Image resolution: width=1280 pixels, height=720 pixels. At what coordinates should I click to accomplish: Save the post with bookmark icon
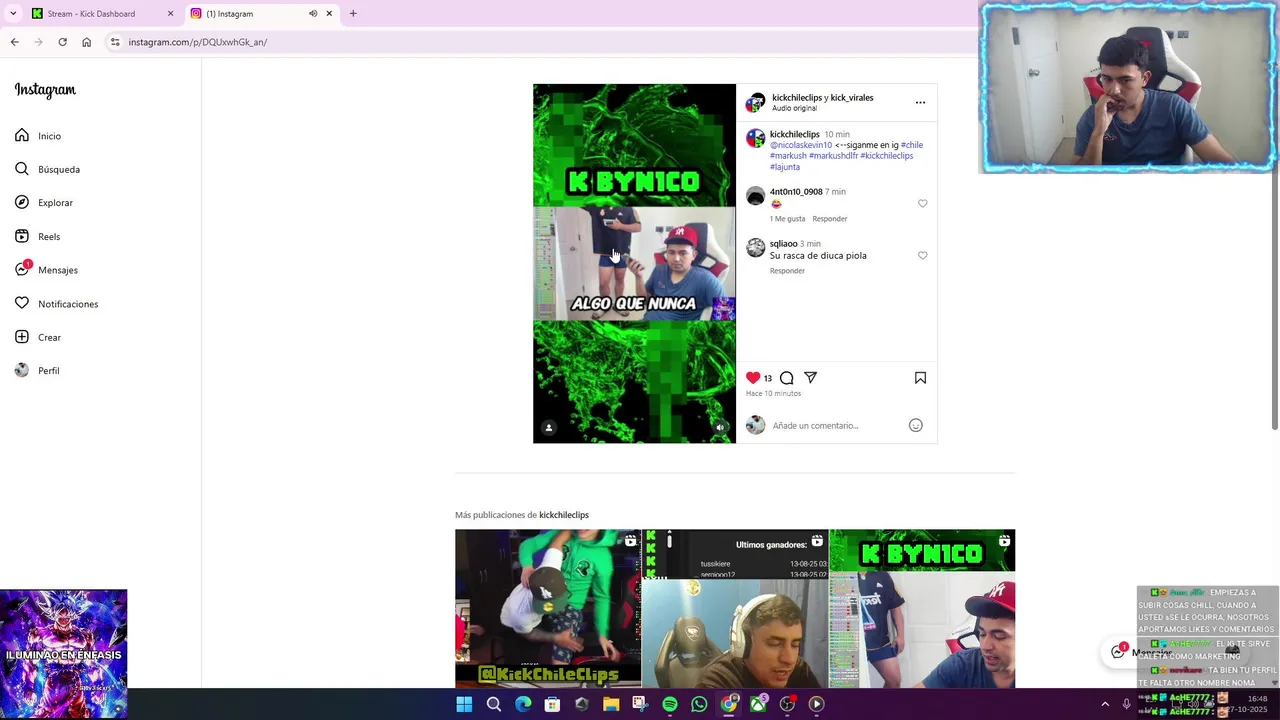(920, 378)
